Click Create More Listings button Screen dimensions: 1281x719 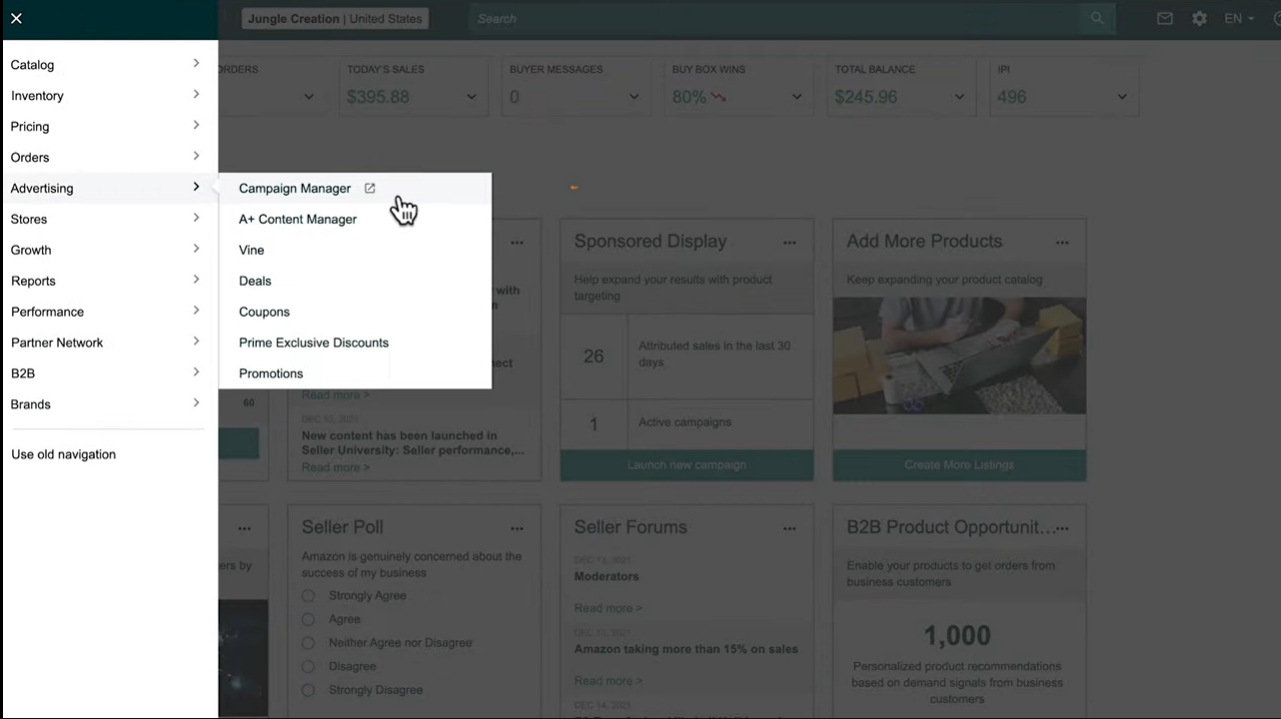[959, 465]
